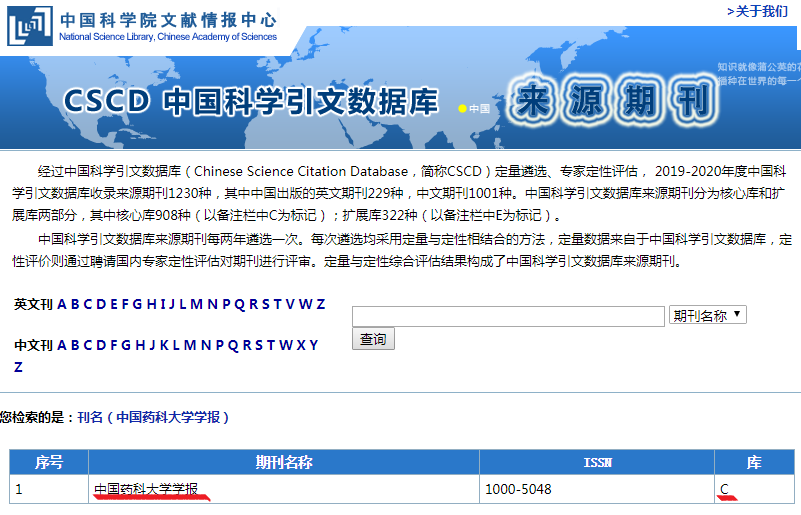Click the 刊名（中国药科大学学报）search term text

(x=153, y=417)
